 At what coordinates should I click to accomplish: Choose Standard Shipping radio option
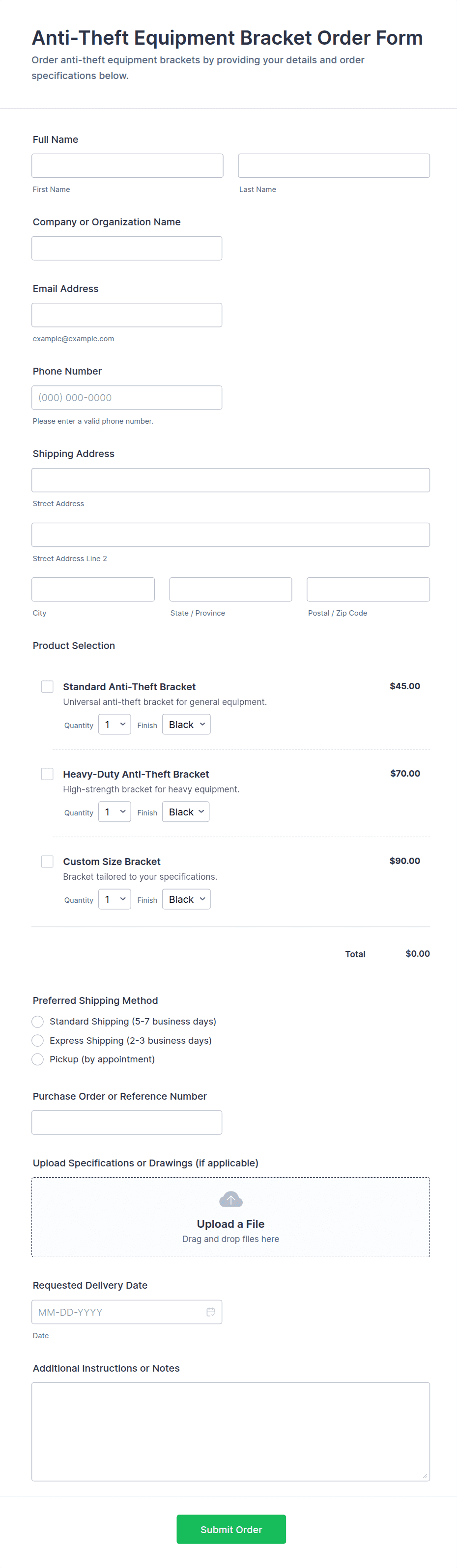pyautogui.click(x=38, y=1022)
